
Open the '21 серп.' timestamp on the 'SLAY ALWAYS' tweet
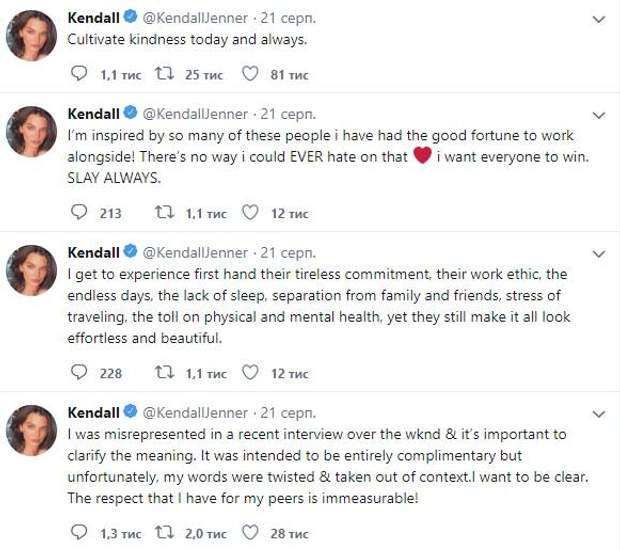pyautogui.click(x=288, y=114)
